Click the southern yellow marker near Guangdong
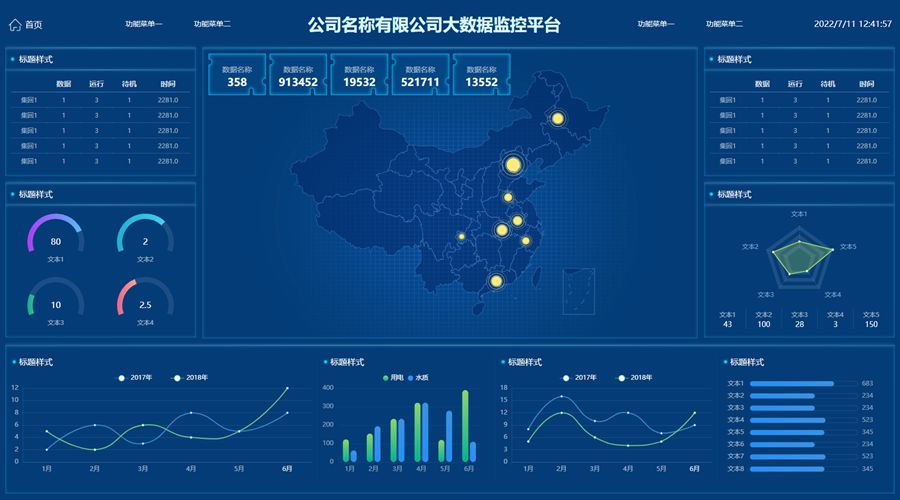Image resolution: width=900 pixels, height=500 pixels. tap(494, 281)
